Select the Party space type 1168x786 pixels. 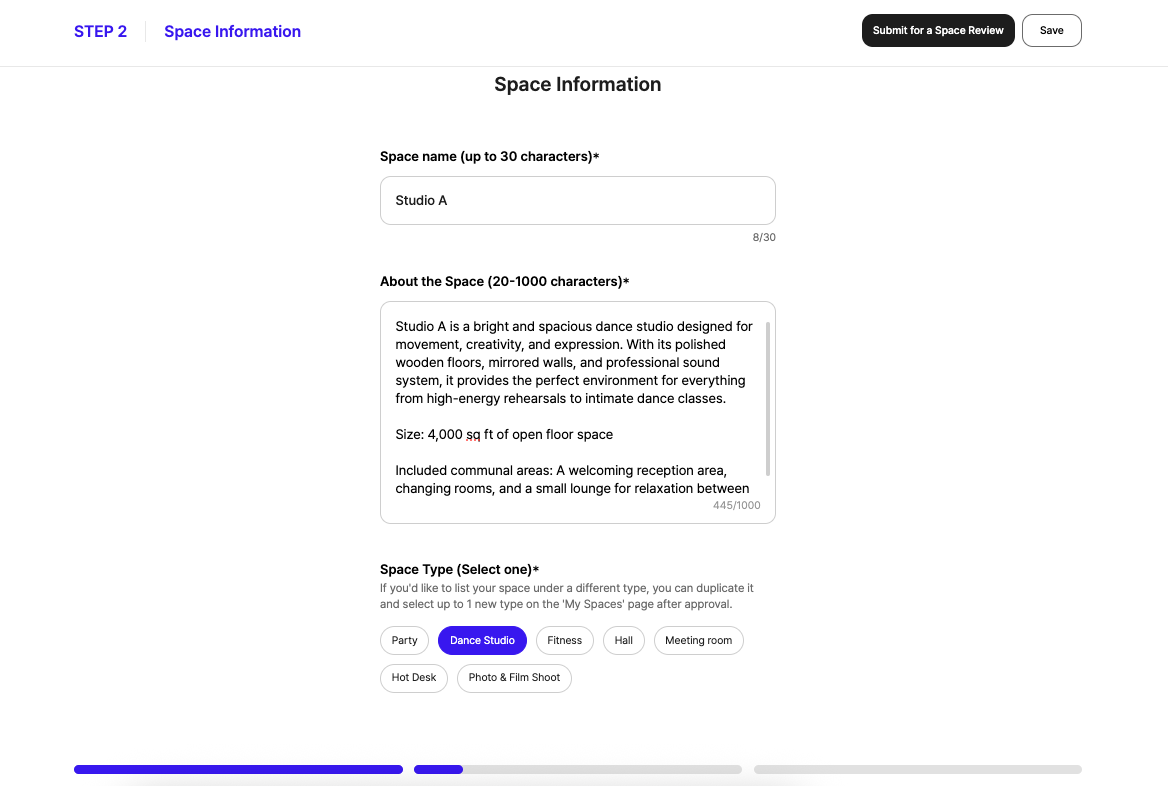point(404,640)
